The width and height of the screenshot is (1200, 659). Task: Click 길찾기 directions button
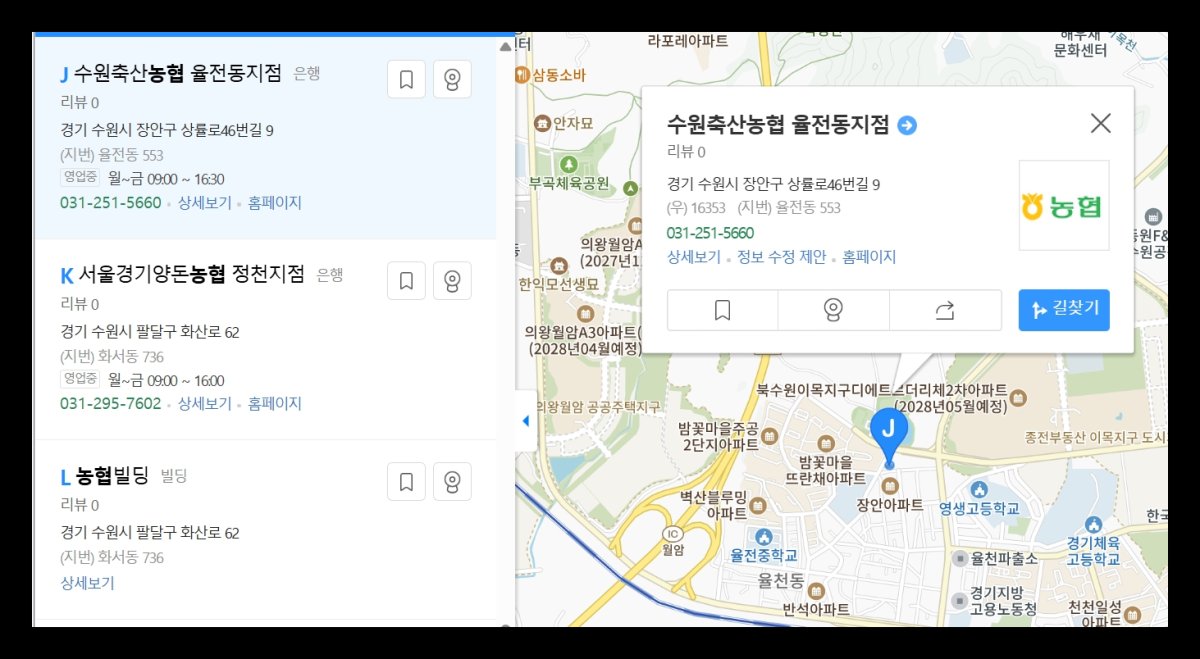click(x=1064, y=310)
